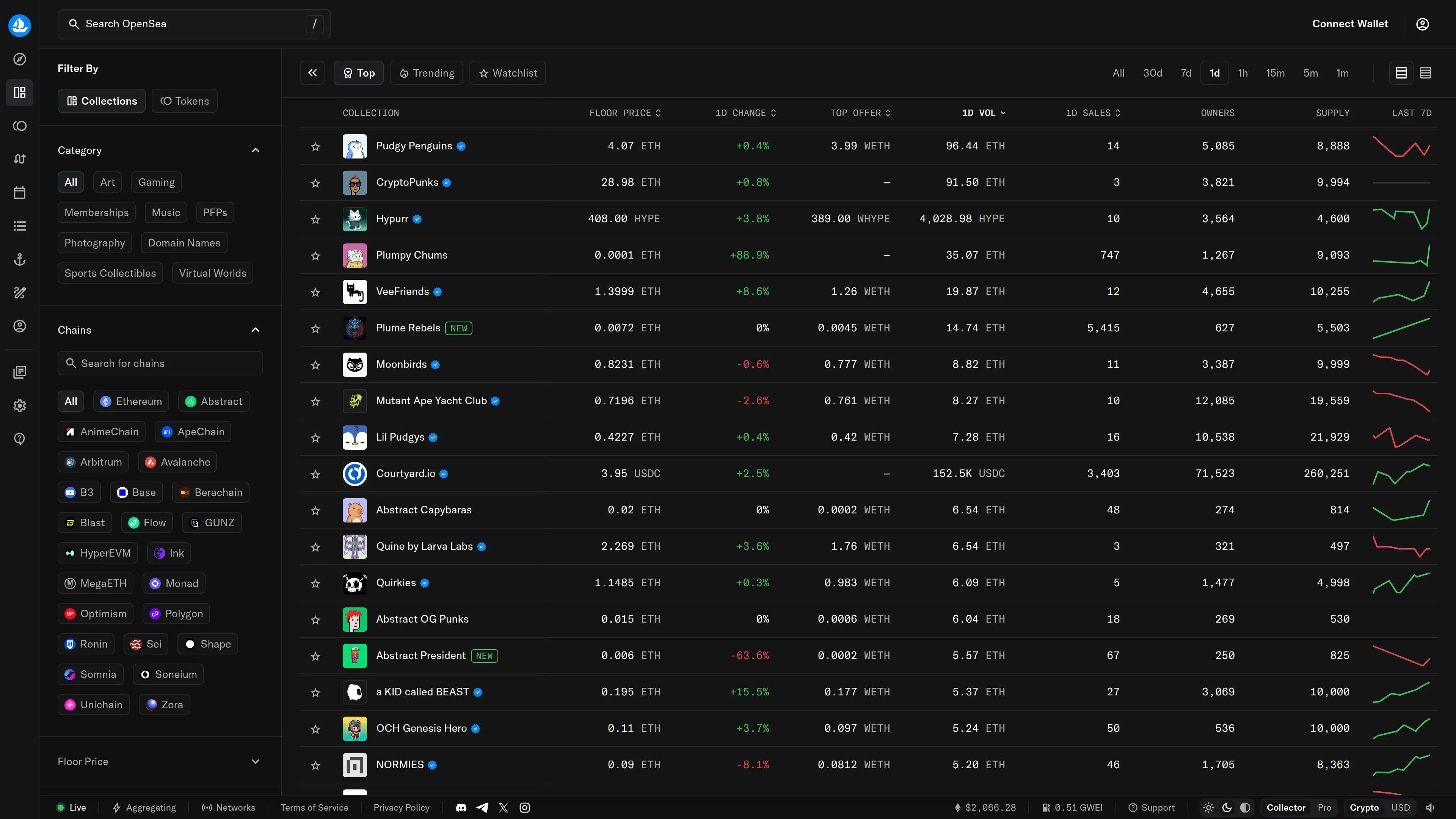This screenshot has width=1456, height=819.
Task: Open the 1D VOL sort dropdown
Action: [x=984, y=113]
